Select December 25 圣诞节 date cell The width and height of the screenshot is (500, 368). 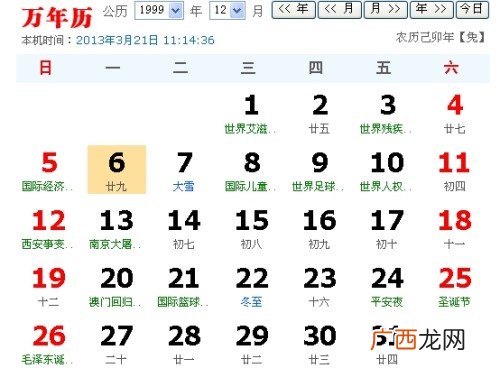[455, 286]
